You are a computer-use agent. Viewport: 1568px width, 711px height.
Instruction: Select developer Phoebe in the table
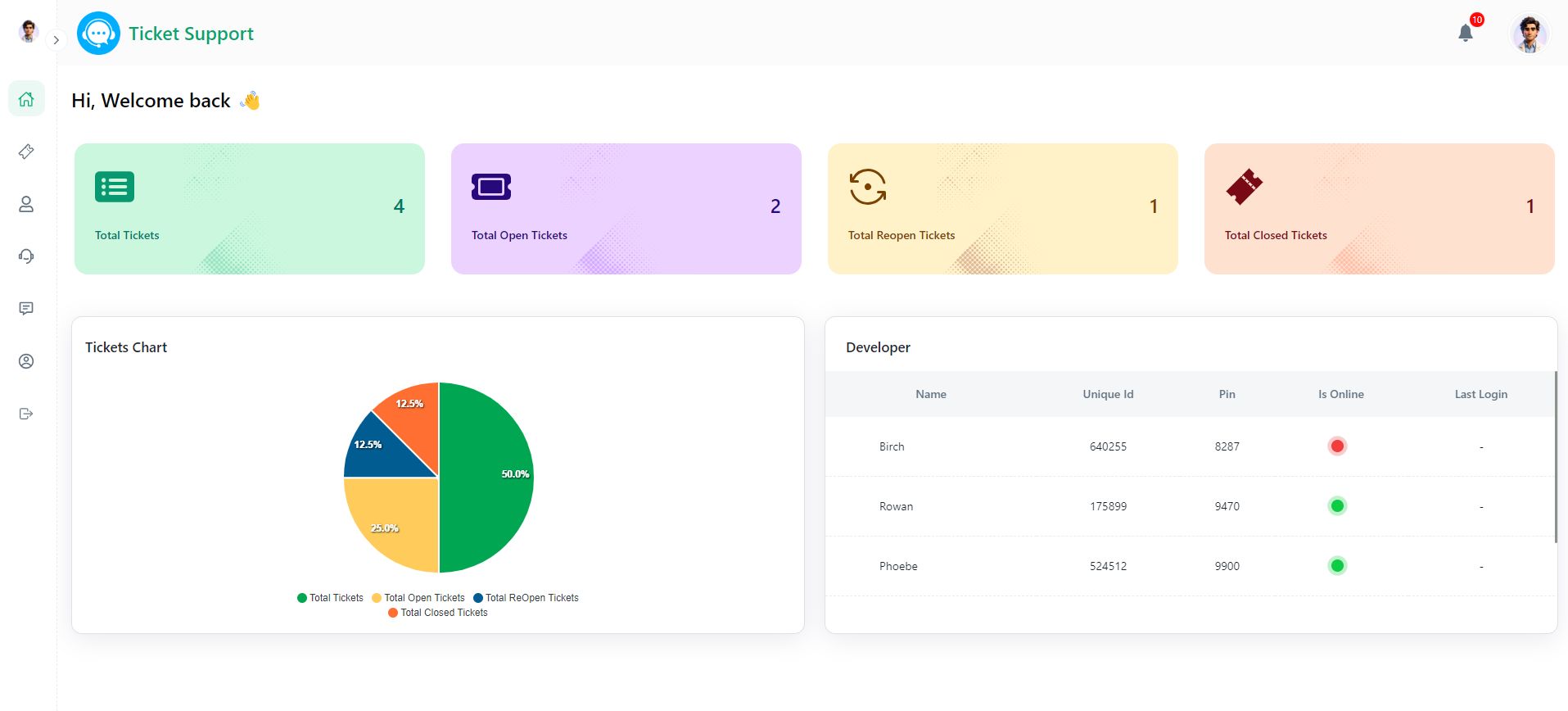tap(898, 566)
